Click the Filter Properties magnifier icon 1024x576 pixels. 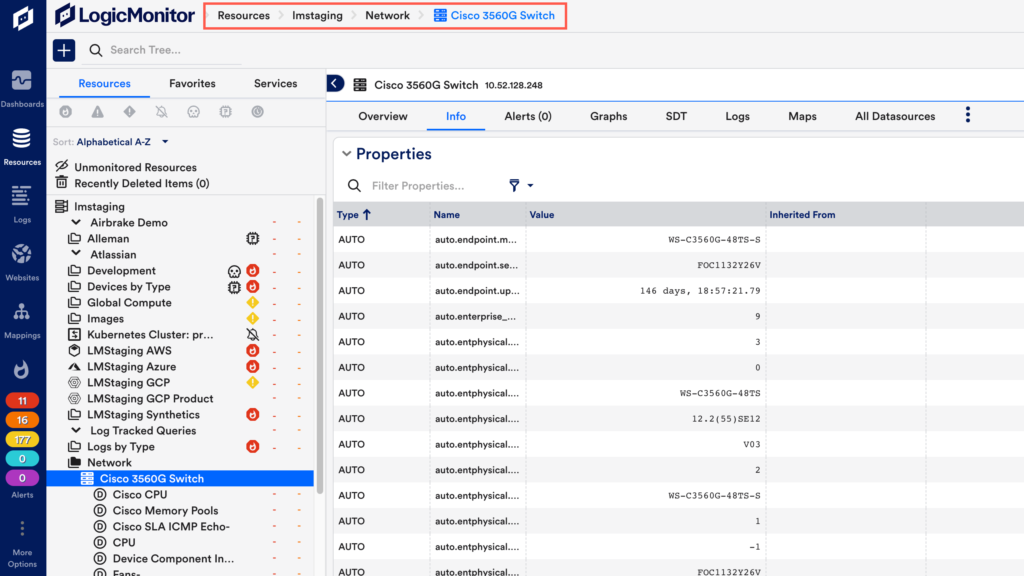point(354,186)
